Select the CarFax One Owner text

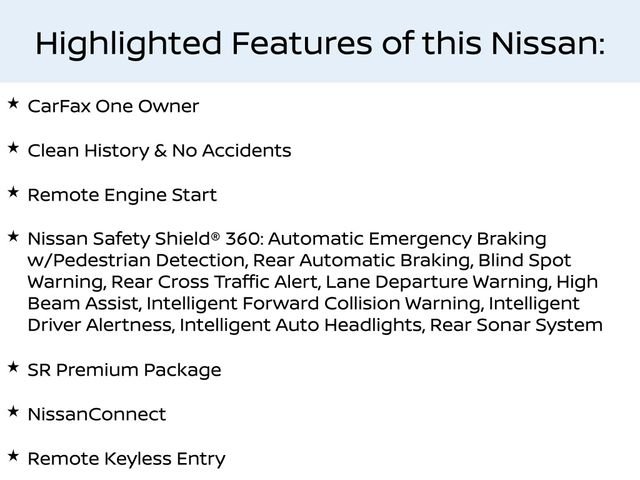[113, 106]
